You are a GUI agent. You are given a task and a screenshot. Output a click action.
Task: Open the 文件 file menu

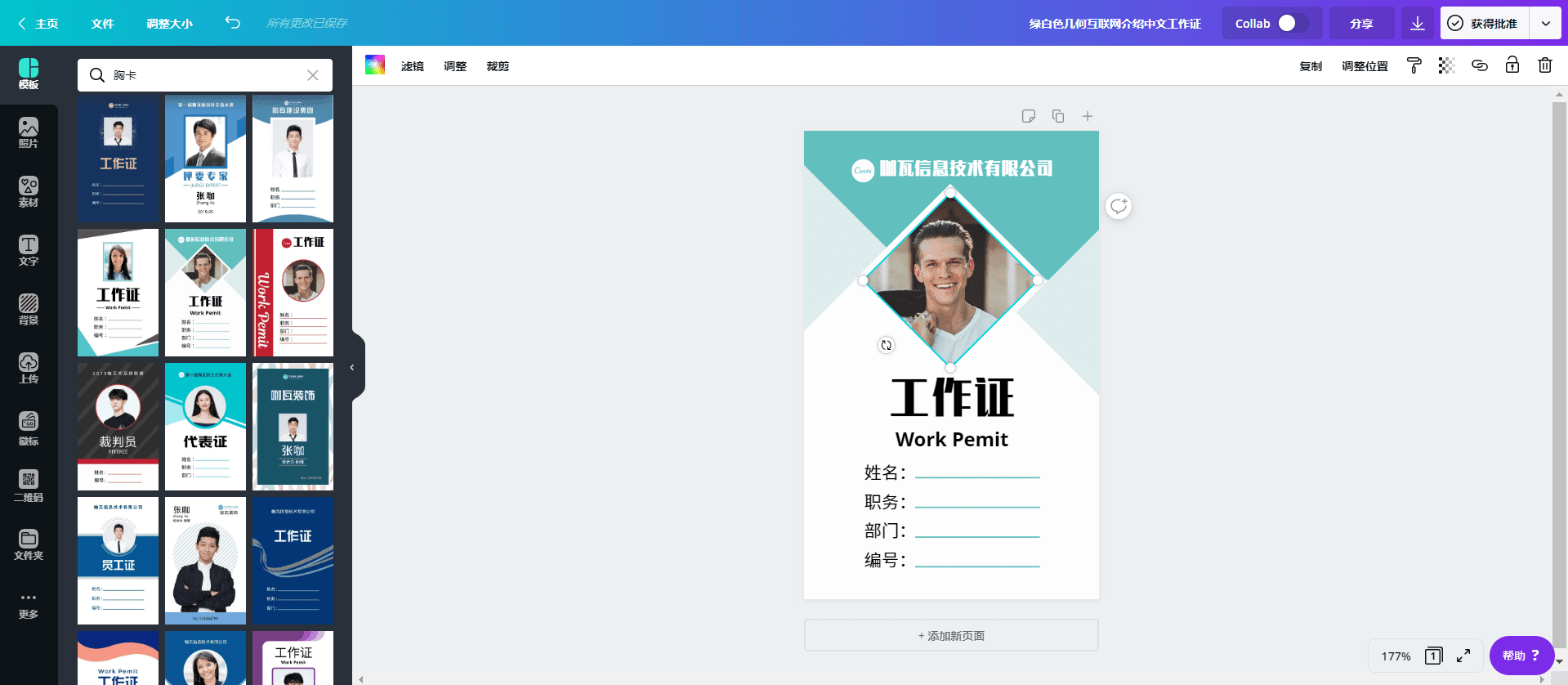tap(102, 24)
